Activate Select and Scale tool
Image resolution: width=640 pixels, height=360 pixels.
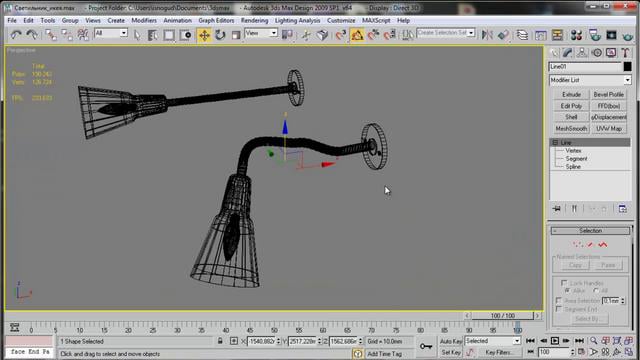point(236,35)
